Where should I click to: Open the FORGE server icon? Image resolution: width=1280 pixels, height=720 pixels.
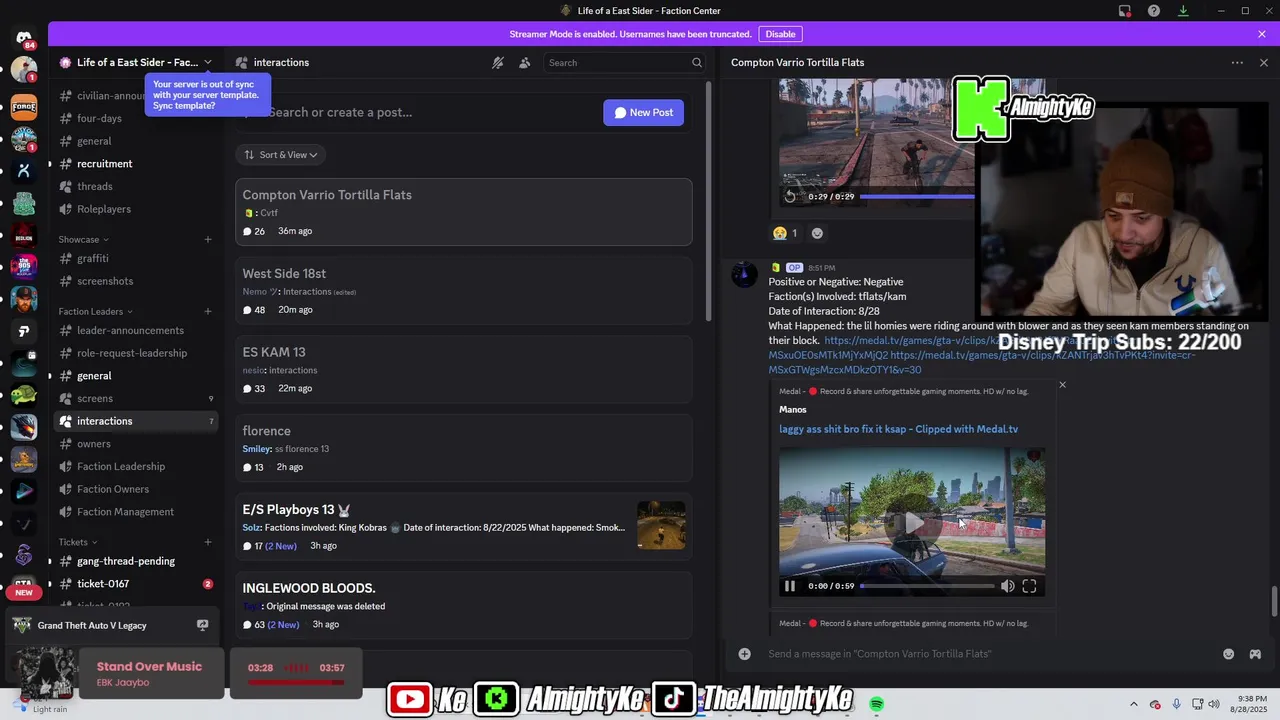click(24, 106)
